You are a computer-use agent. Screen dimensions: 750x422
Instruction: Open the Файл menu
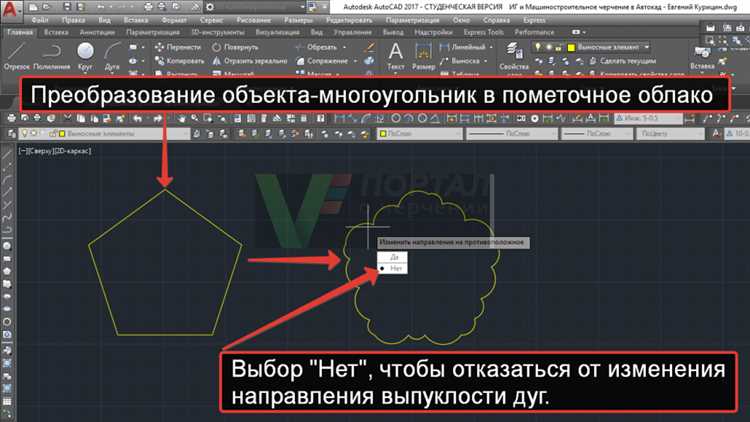pos(40,20)
